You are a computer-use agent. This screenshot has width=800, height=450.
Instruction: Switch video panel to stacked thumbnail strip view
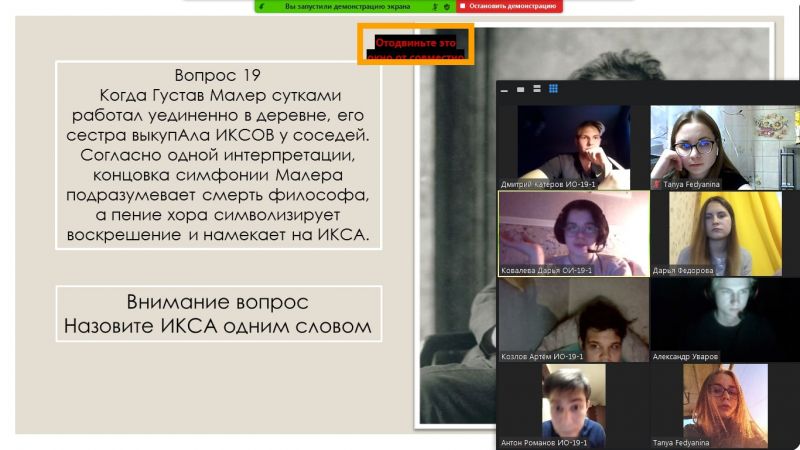[537, 89]
